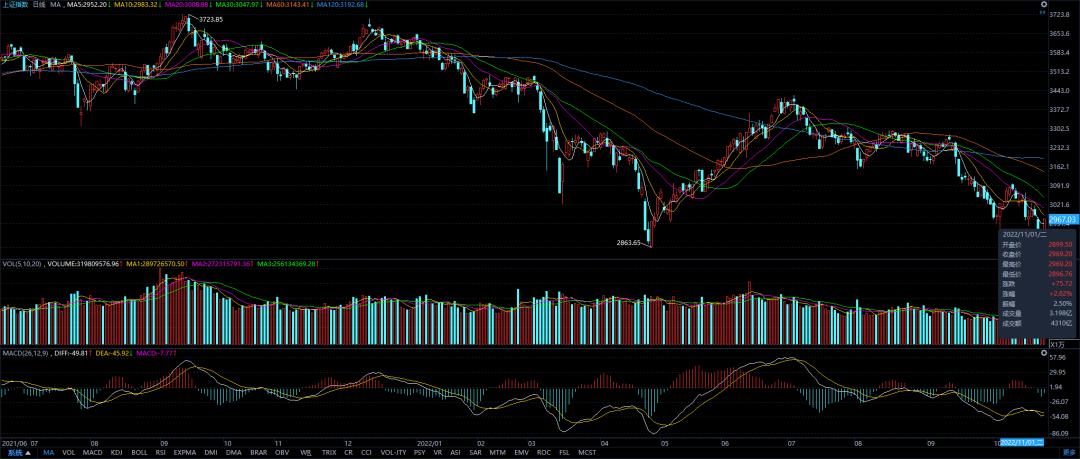
Task: Select the FSL indicator tab
Action: coord(565,453)
